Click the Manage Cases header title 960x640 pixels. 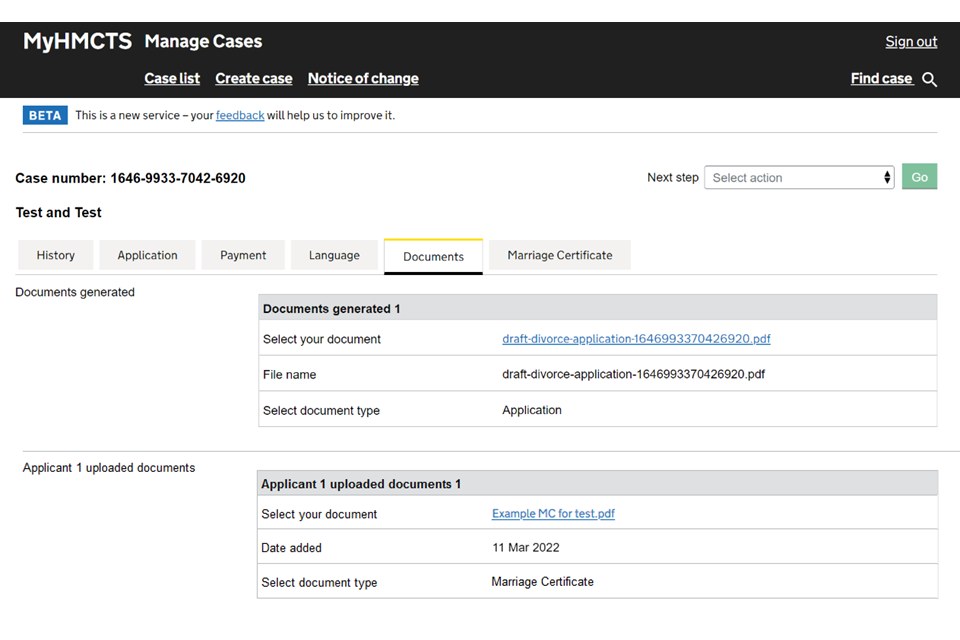(203, 42)
